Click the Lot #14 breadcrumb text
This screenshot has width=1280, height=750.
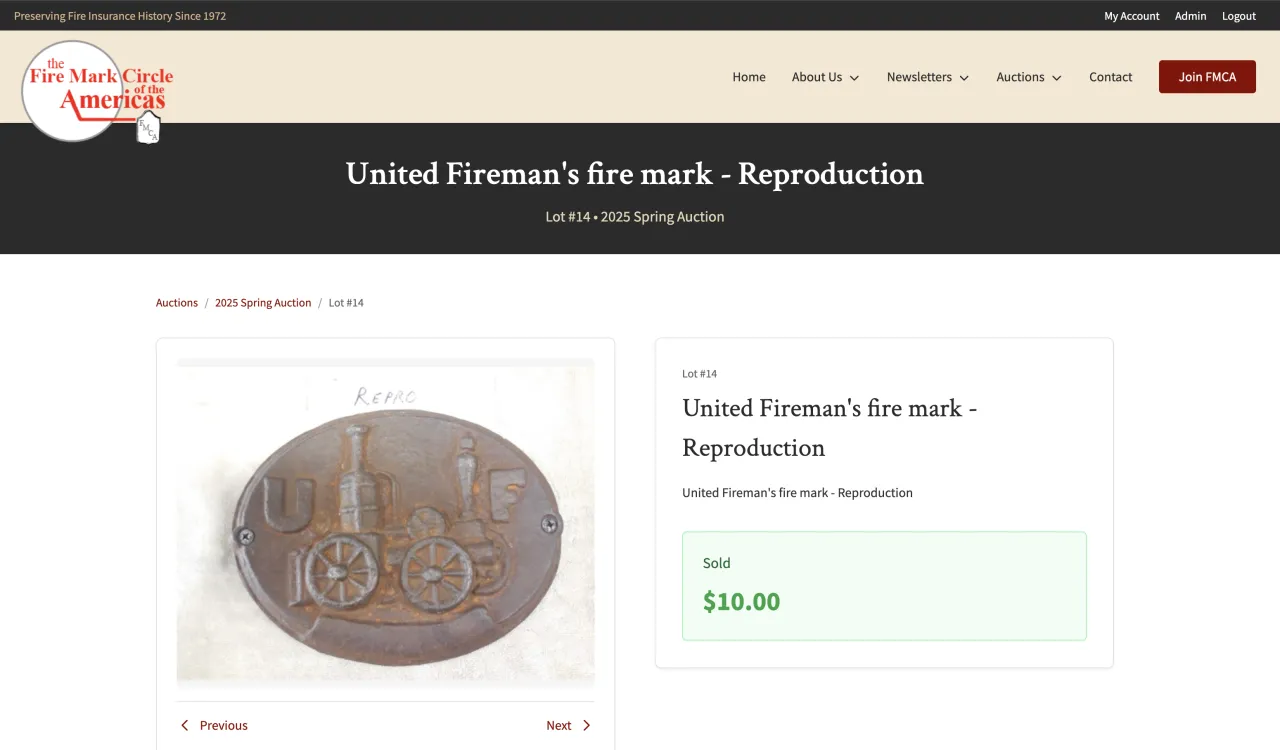346,303
